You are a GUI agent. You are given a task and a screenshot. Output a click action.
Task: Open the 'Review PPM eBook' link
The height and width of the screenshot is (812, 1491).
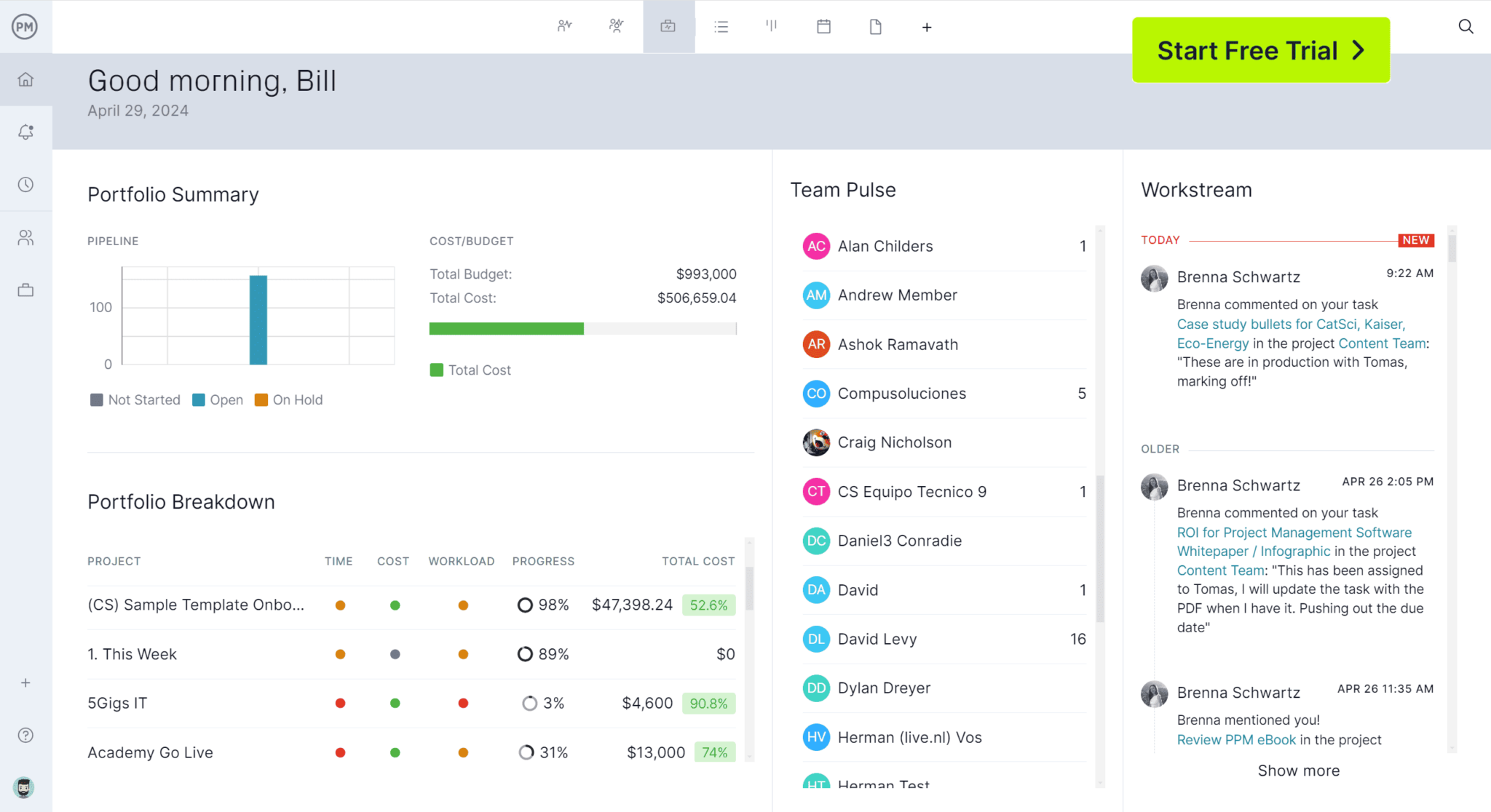(x=1235, y=739)
